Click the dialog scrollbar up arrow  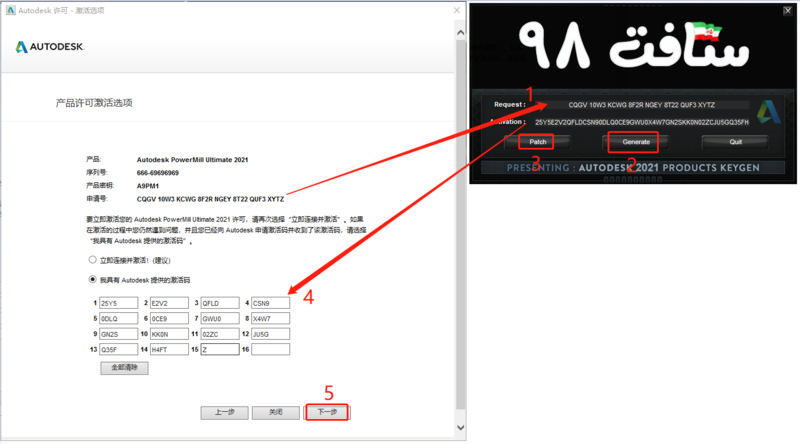[460, 33]
